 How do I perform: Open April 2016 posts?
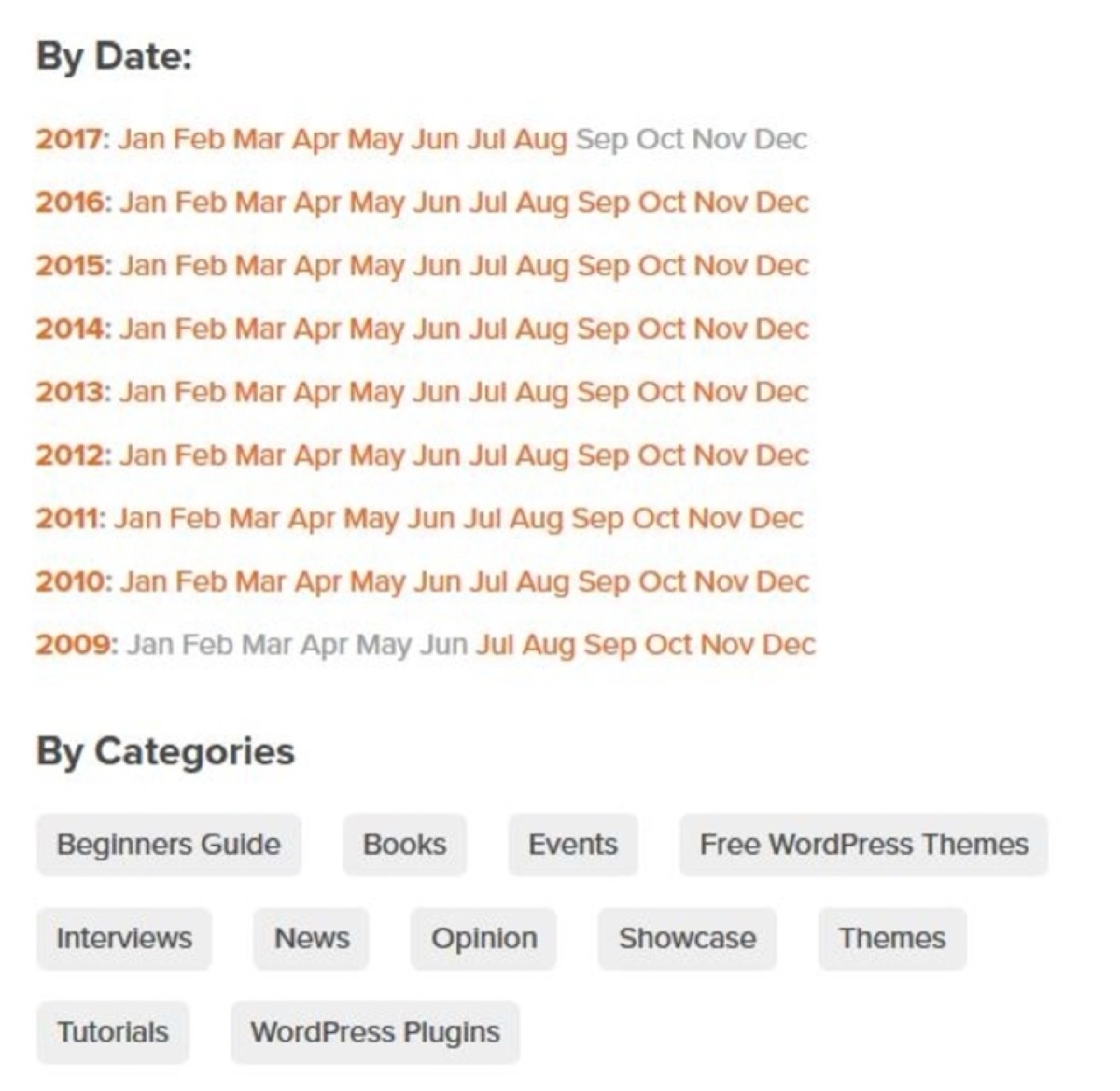[x=319, y=202]
